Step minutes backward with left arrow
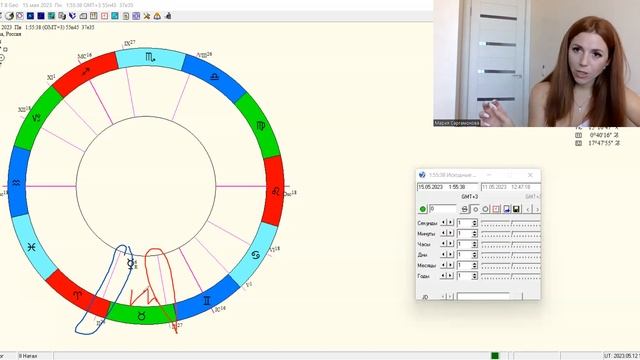The width and height of the screenshot is (640, 360). [443, 233]
